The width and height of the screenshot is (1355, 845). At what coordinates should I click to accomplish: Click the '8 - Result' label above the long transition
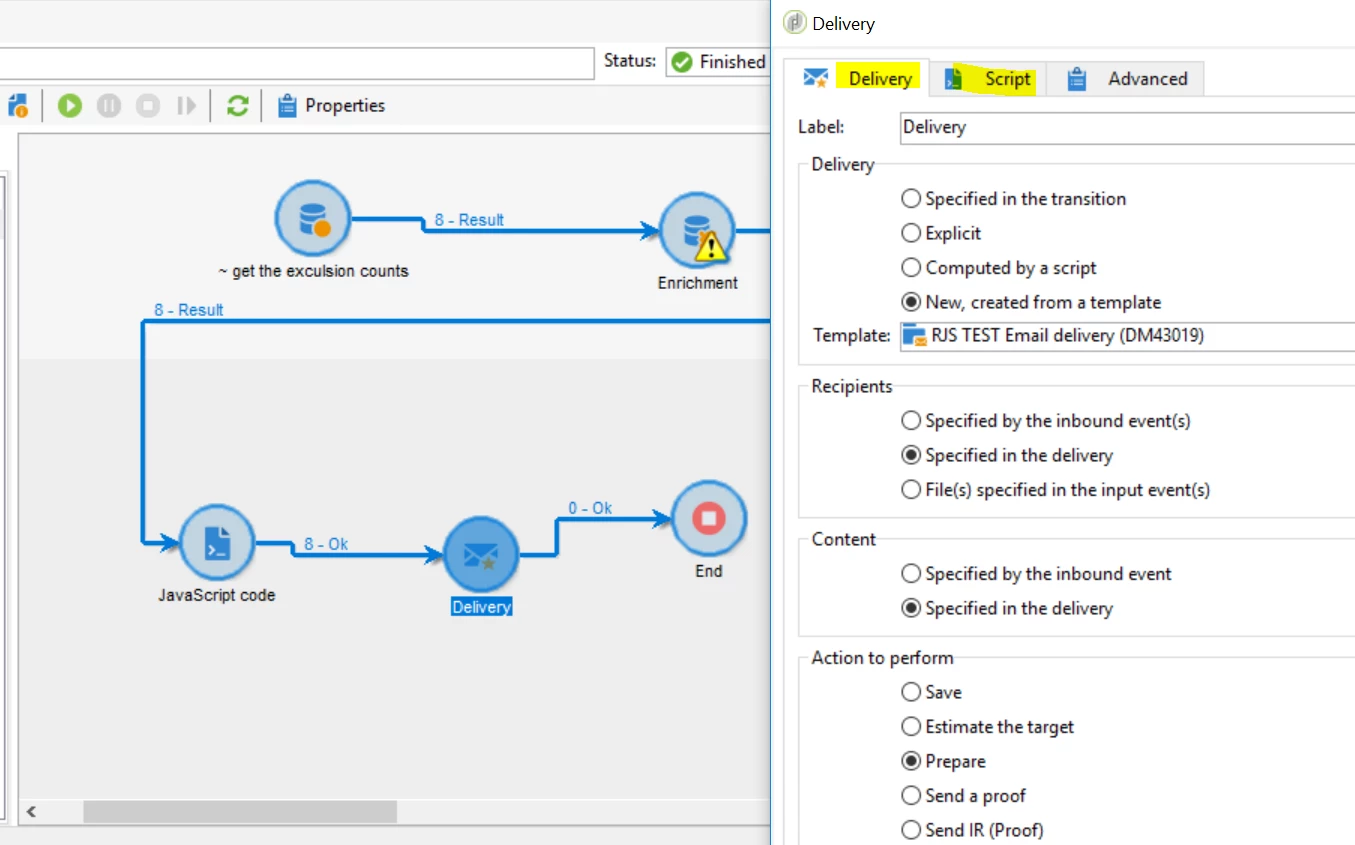(x=189, y=310)
